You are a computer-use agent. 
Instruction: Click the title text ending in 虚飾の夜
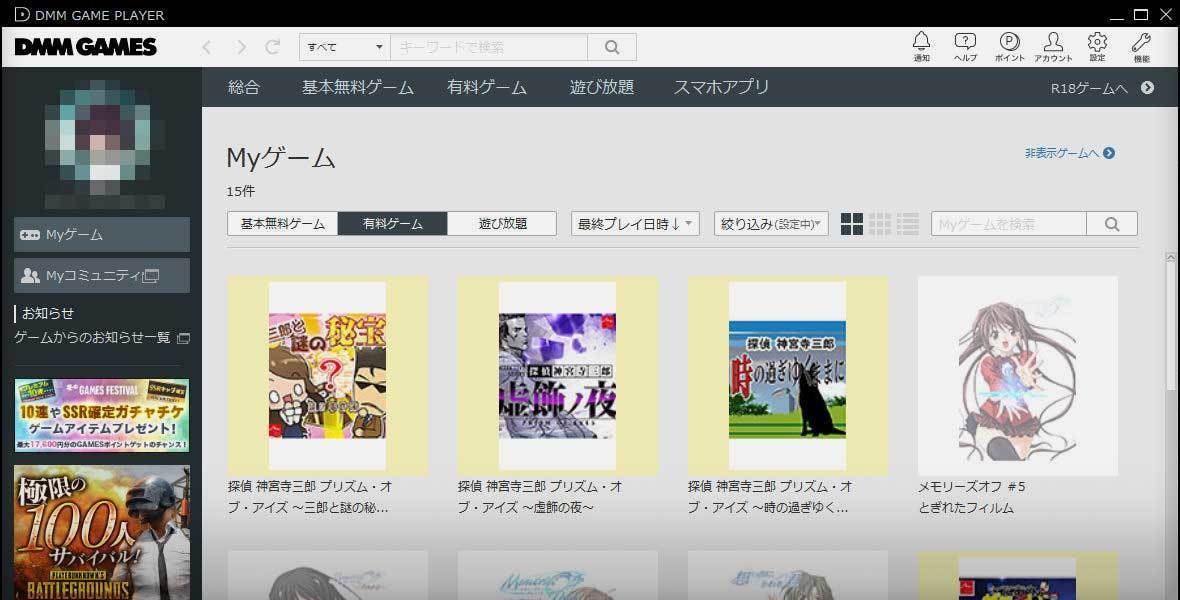coord(540,497)
